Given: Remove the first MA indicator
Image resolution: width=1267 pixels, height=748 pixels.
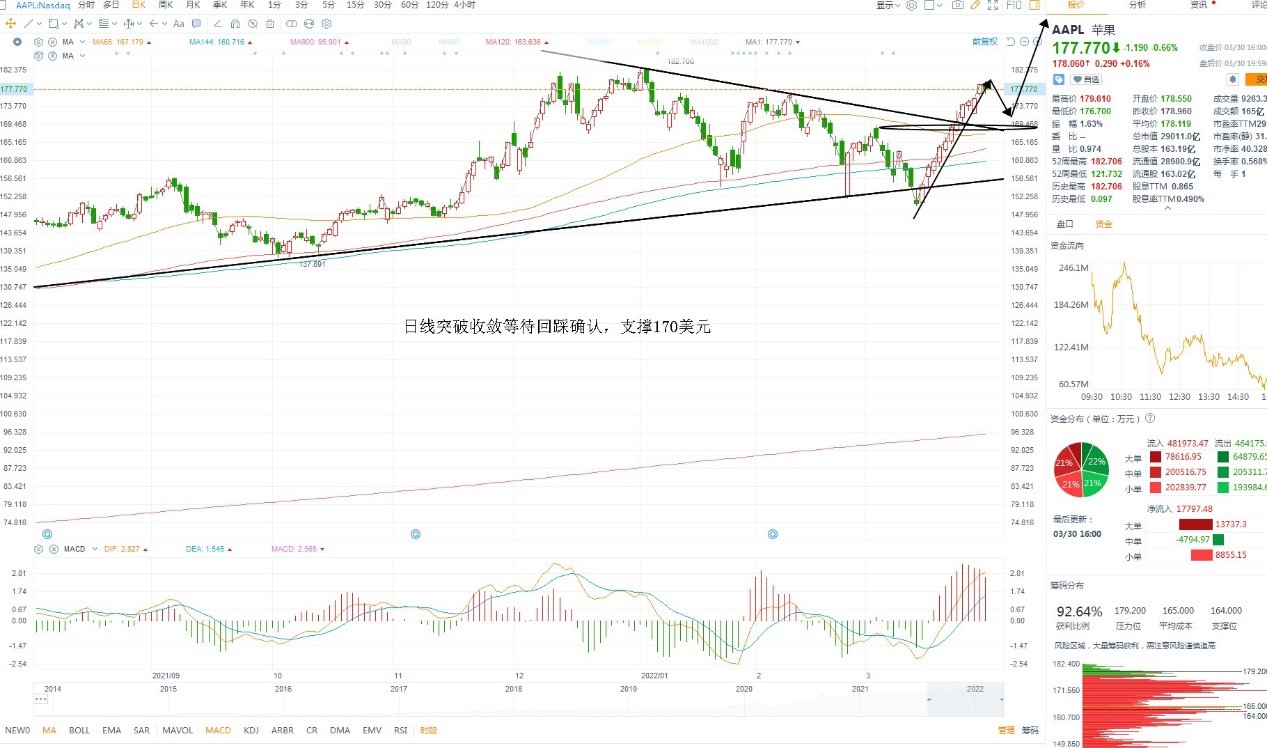Looking at the screenshot, I should (x=52, y=42).
